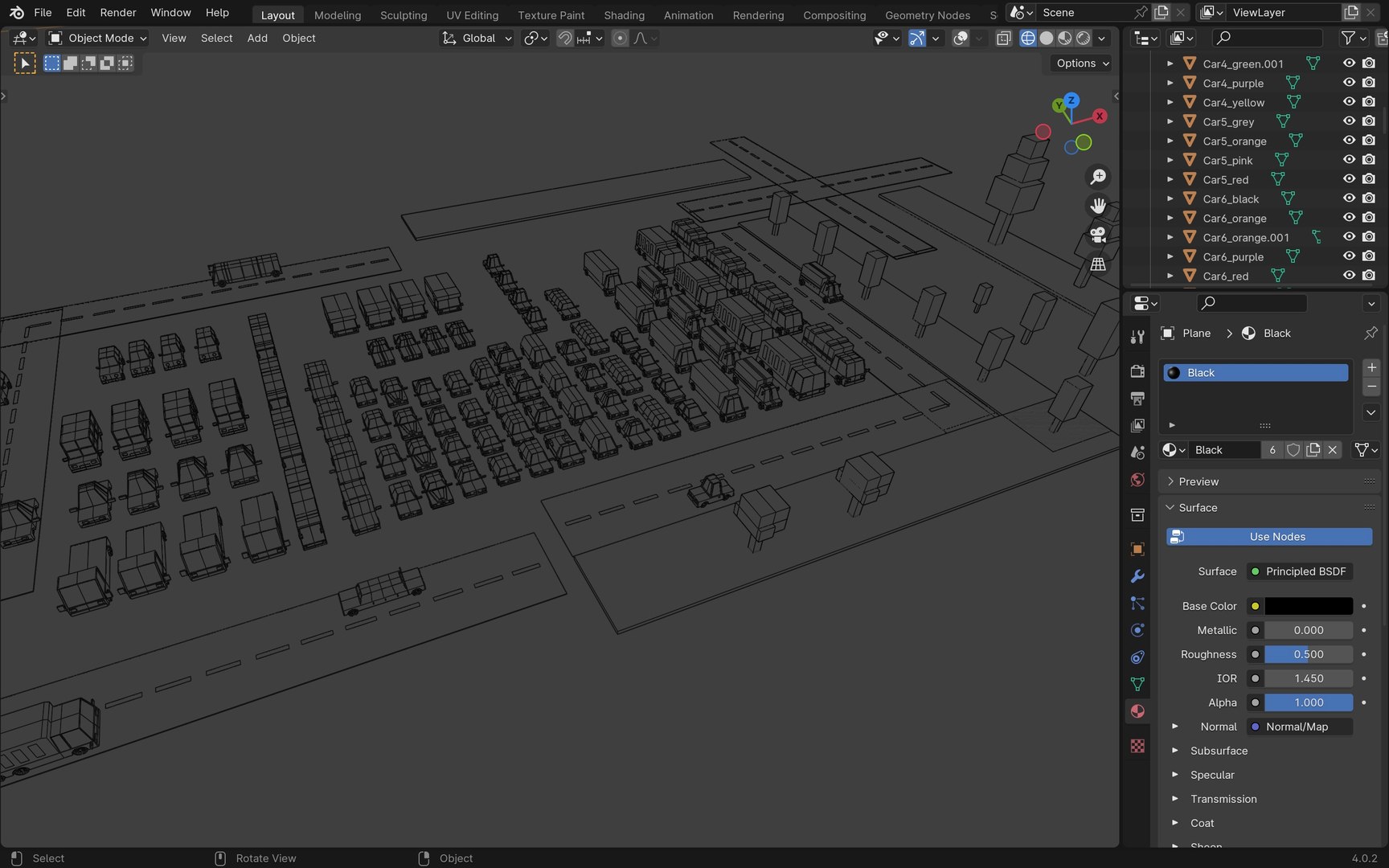Viewport: 1389px width, 868px height.
Task: Switch to the Shading workspace tab
Action: [625, 15]
